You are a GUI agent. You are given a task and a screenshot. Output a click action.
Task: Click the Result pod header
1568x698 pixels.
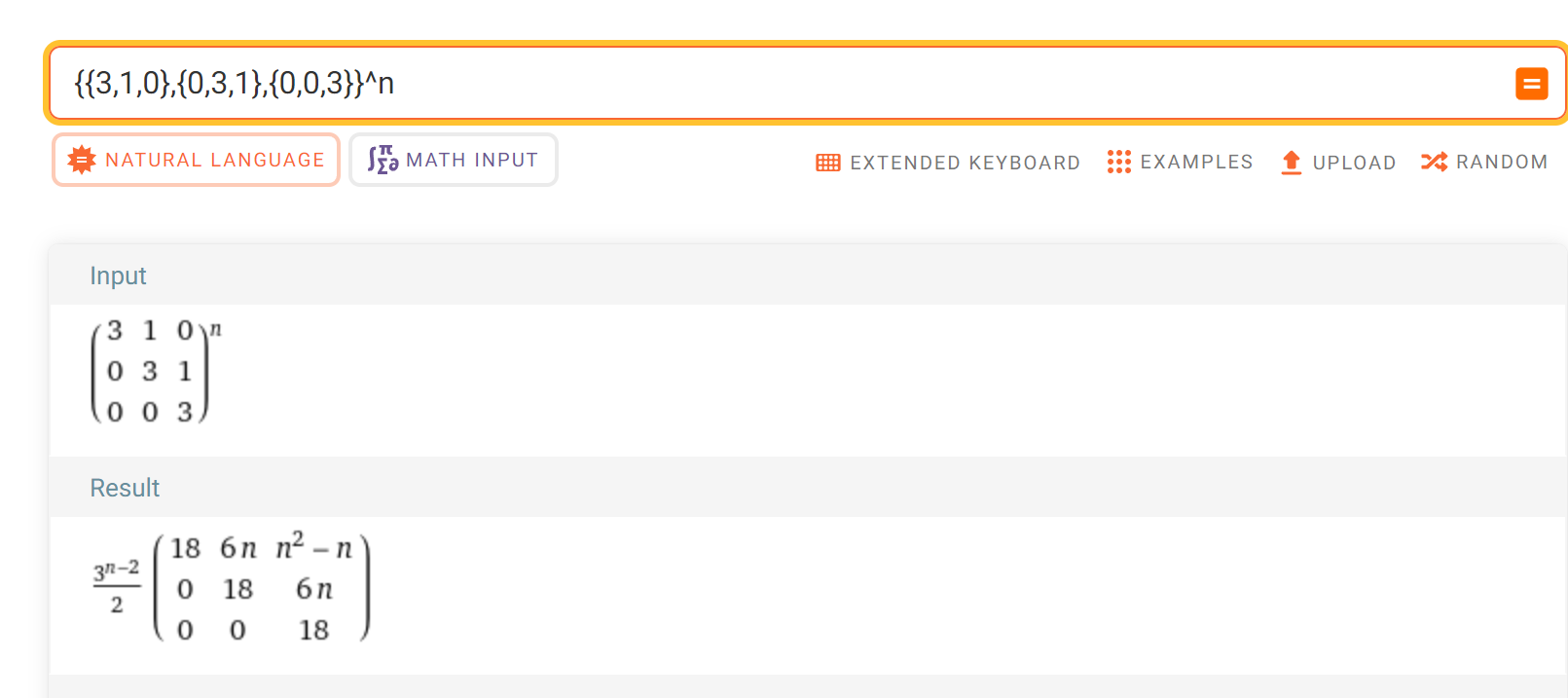tap(125, 488)
